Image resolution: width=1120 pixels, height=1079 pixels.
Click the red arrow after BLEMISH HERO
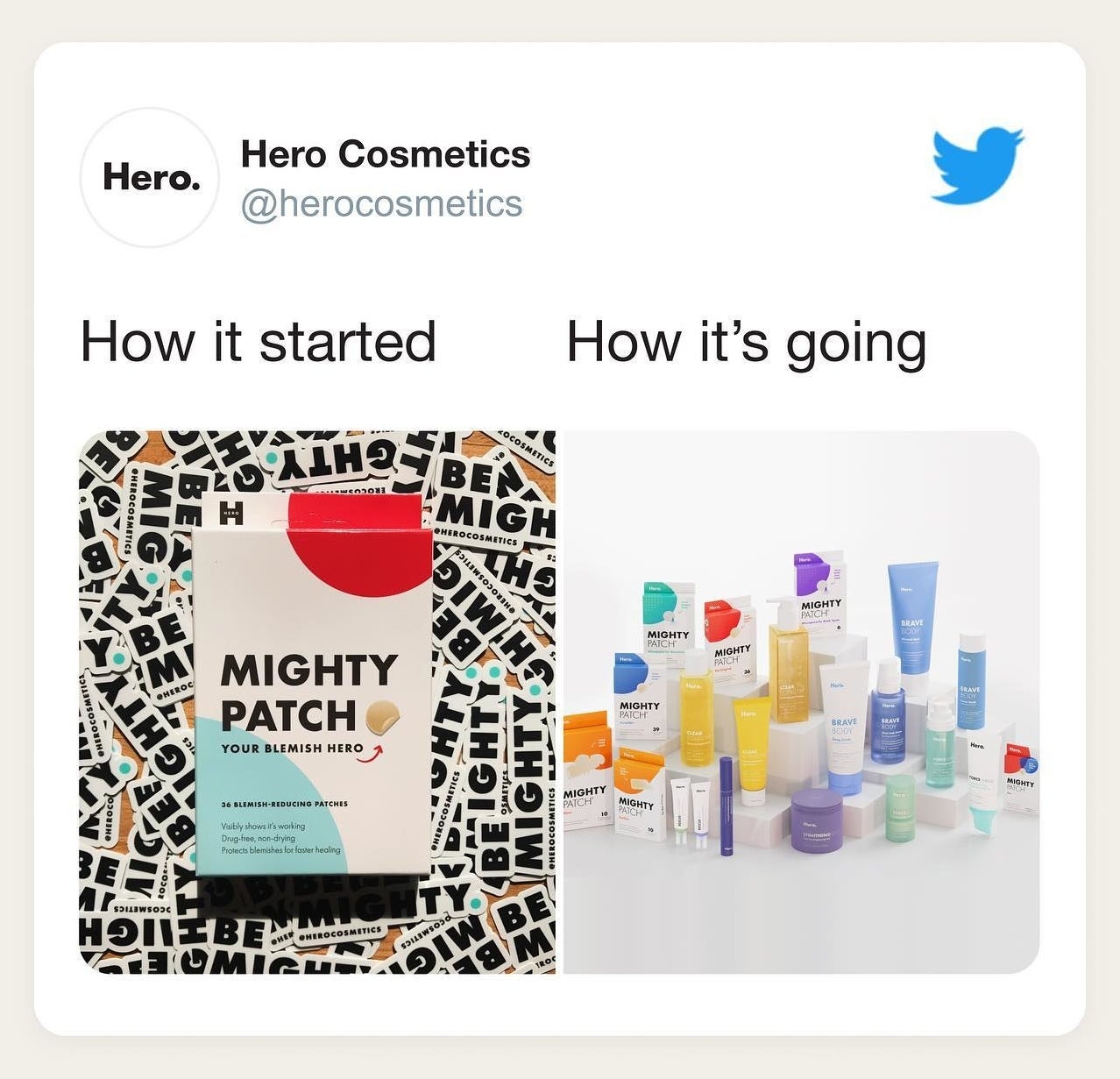376,749
